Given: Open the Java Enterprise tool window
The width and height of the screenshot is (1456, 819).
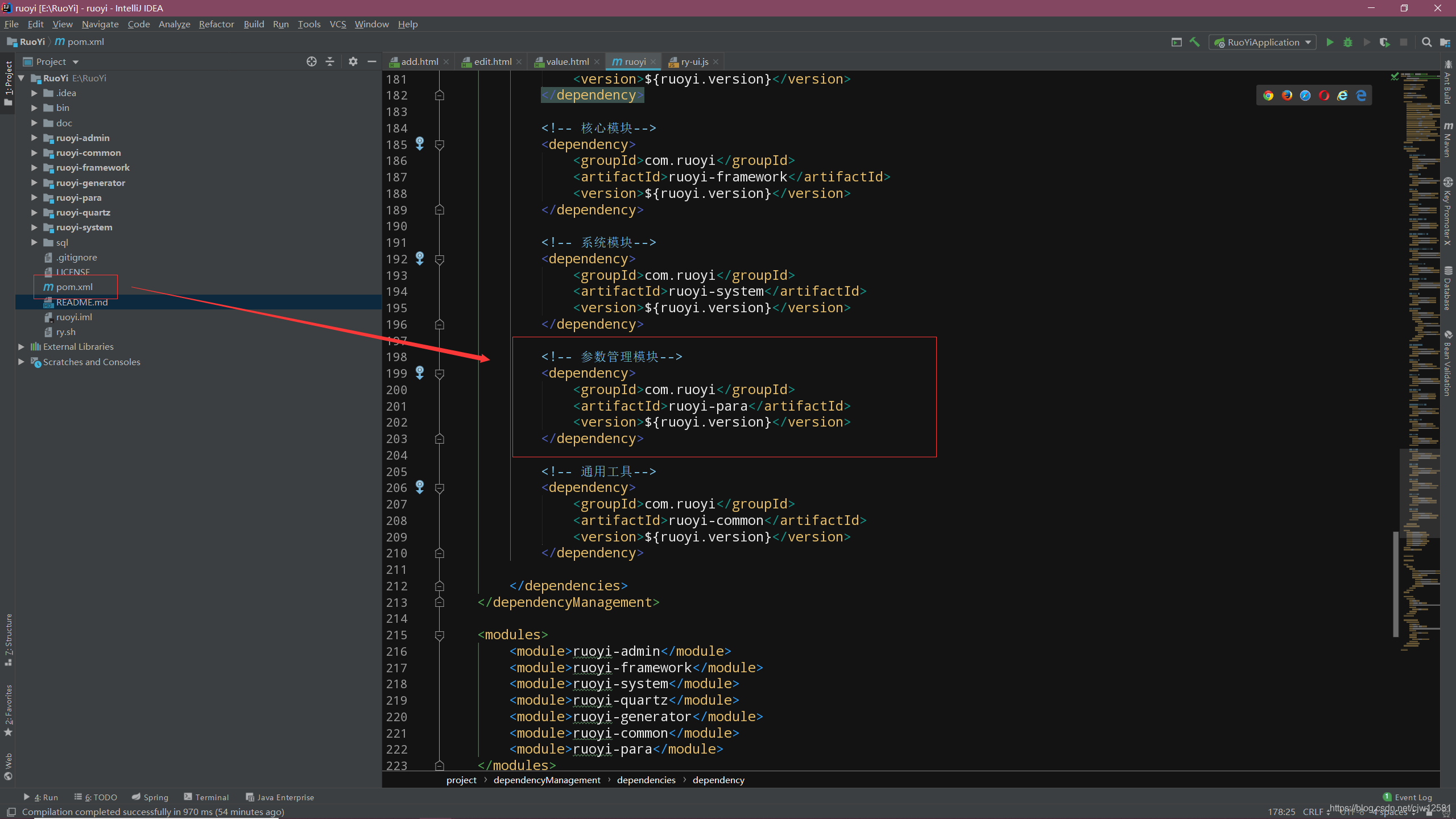Looking at the screenshot, I should (280, 797).
